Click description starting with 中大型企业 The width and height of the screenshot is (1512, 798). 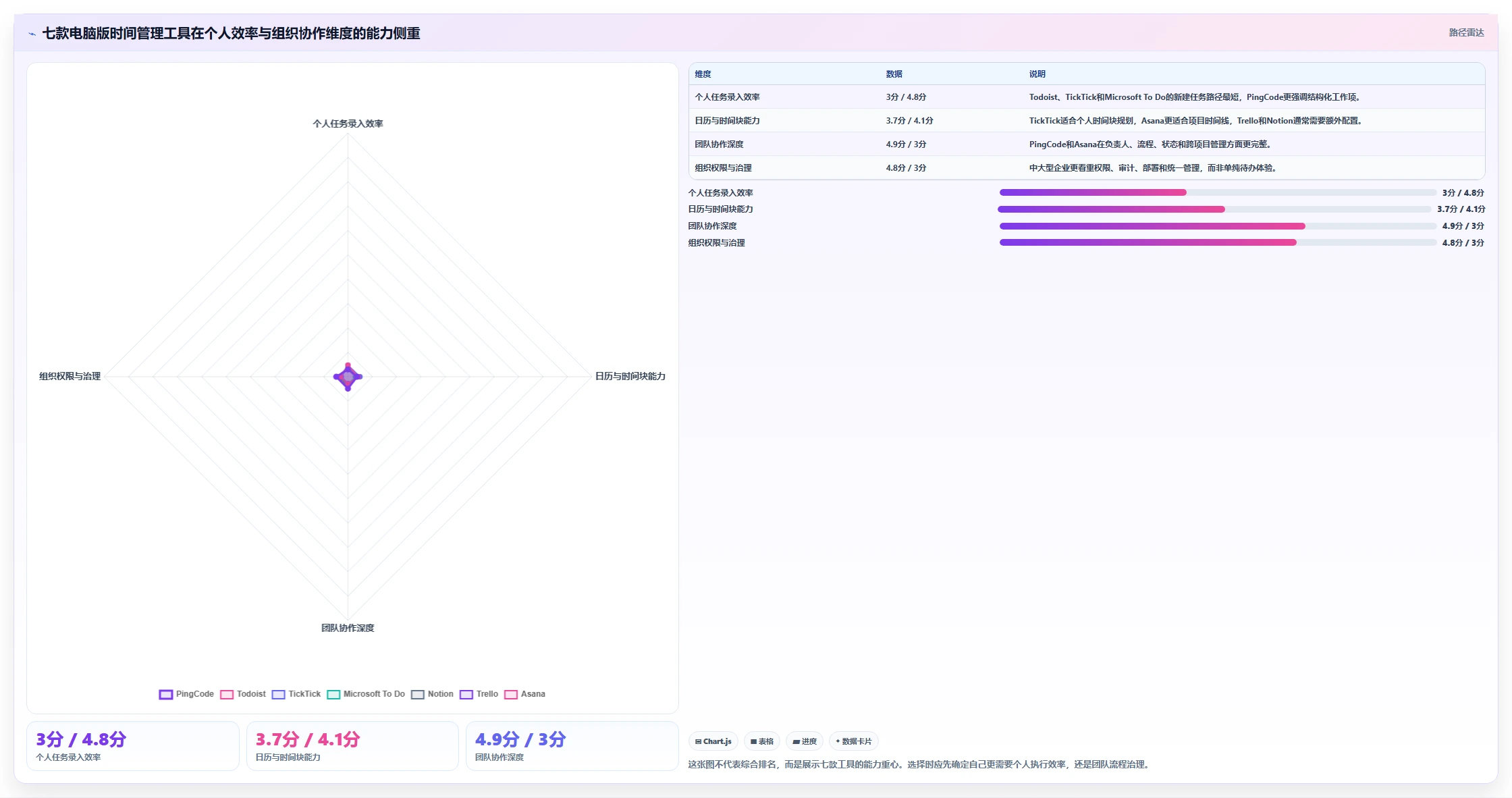(x=1154, y=168)
